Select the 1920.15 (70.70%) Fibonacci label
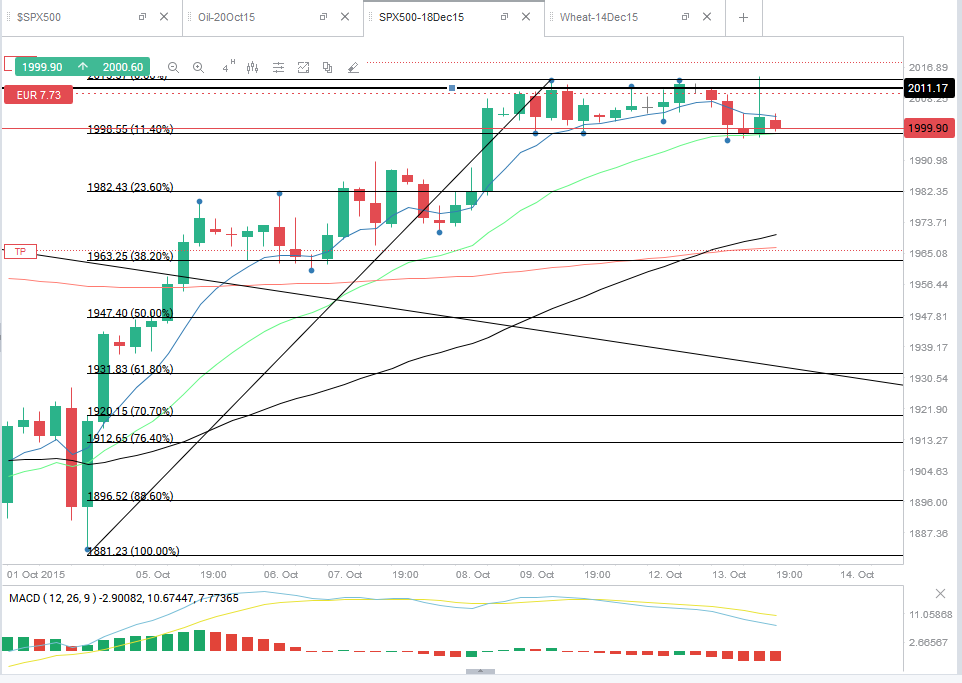This screenshot has width=962, height=683. click(x=130, y=411)
